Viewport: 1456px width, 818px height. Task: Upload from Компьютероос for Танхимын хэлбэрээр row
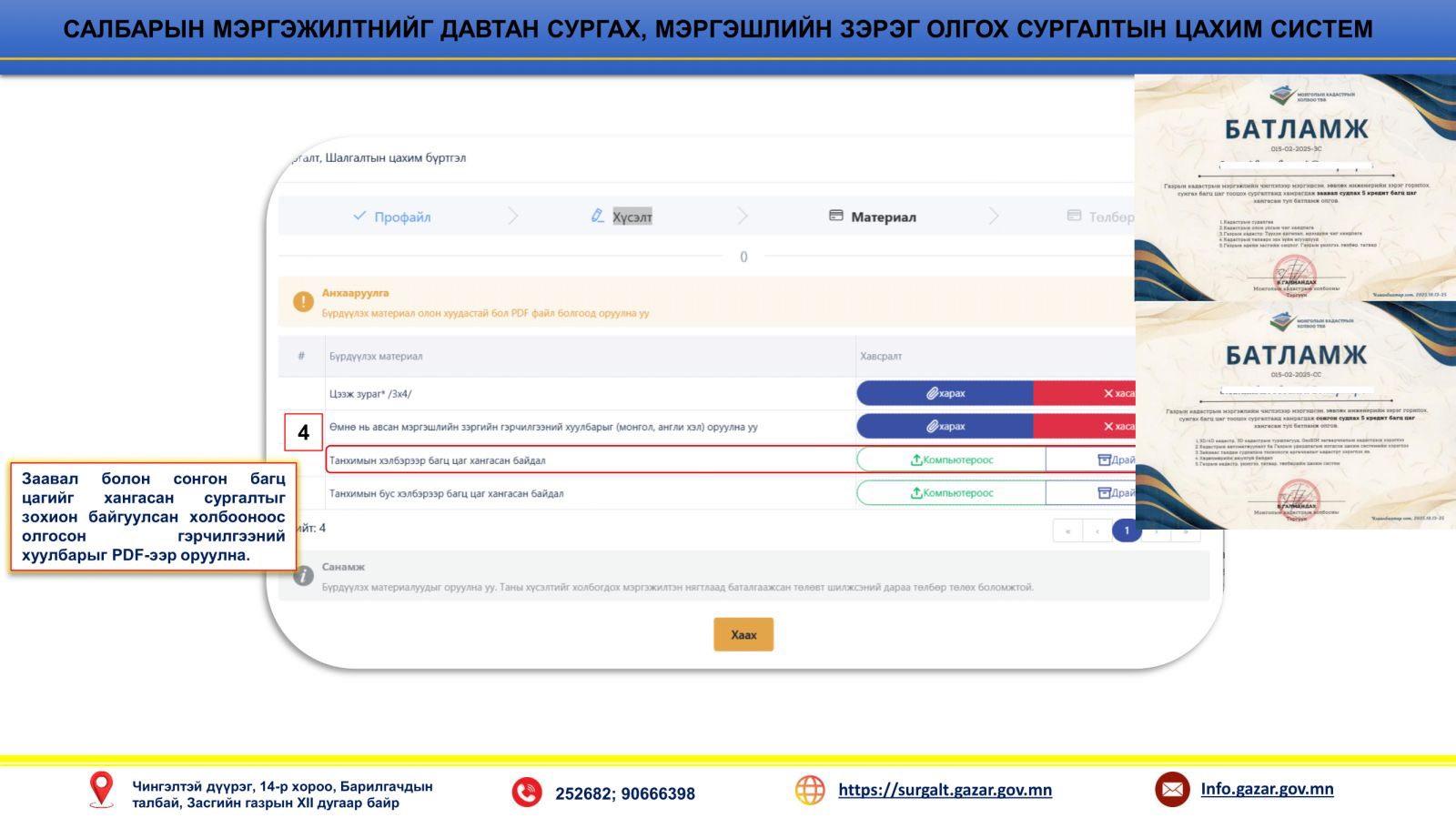(951, 459)
